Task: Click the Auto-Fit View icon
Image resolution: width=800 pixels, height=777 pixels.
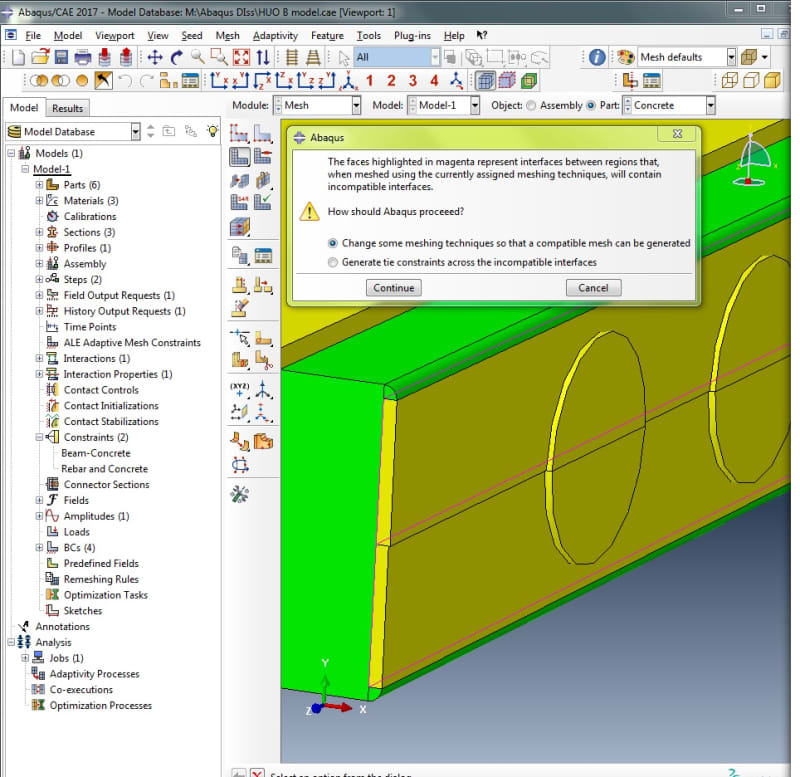Action: [x=241, y=57]
